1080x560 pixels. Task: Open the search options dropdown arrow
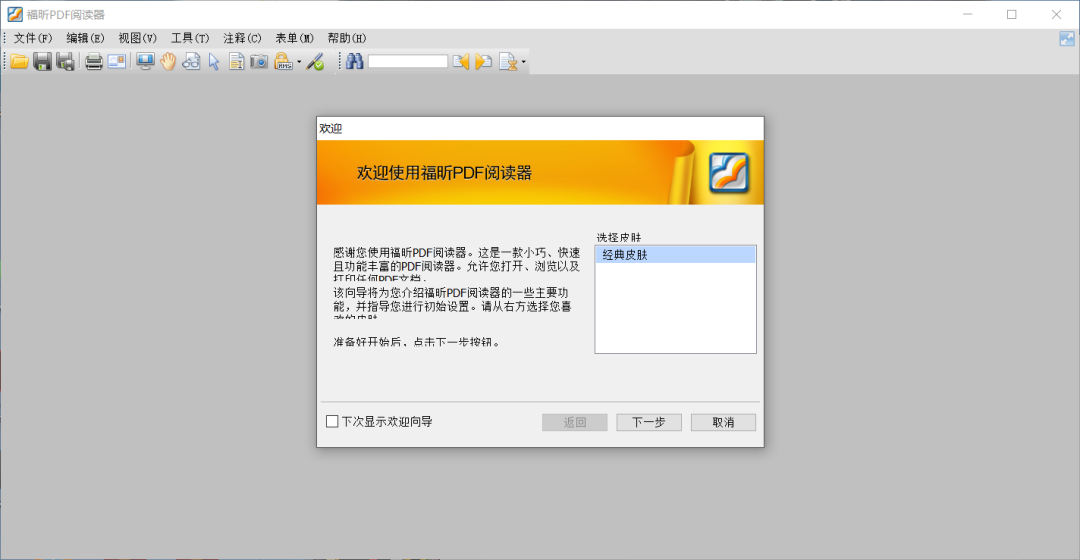(x=523, y=62)
